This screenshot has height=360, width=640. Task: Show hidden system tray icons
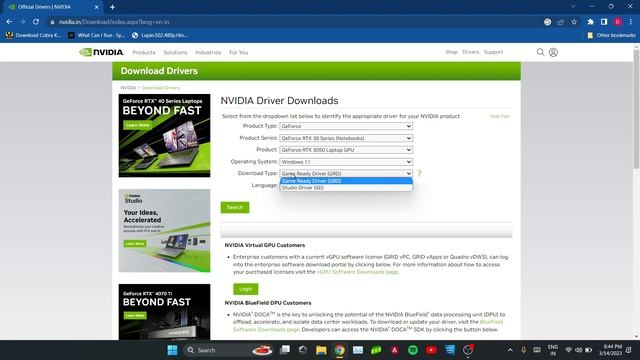(510, 350)
